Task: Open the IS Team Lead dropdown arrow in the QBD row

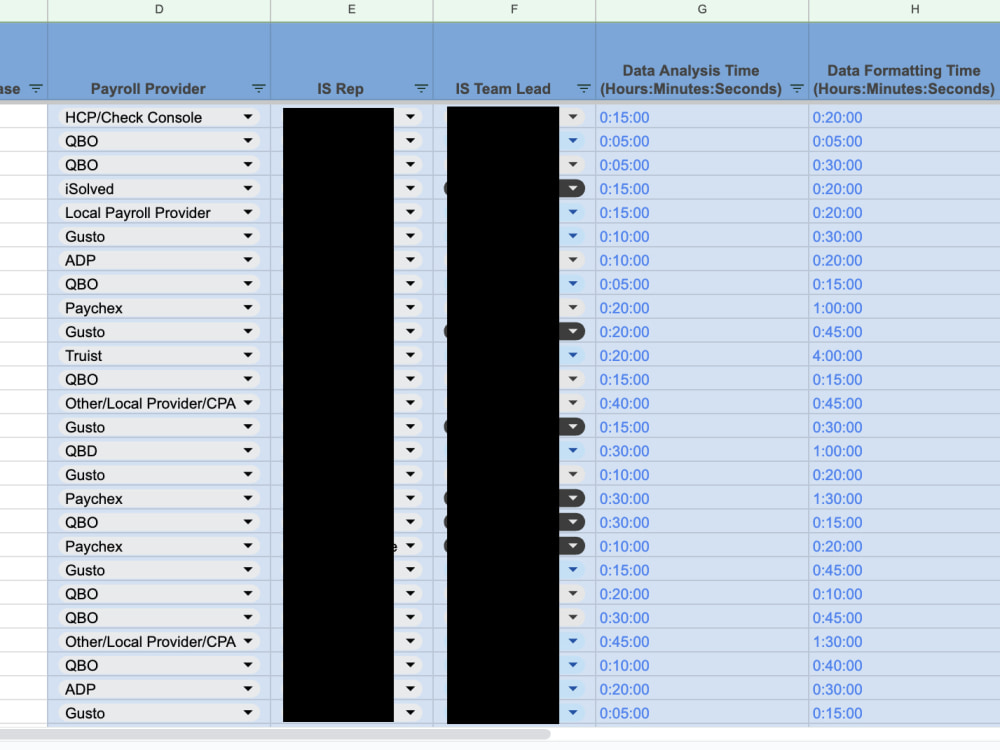Action: 573,451
